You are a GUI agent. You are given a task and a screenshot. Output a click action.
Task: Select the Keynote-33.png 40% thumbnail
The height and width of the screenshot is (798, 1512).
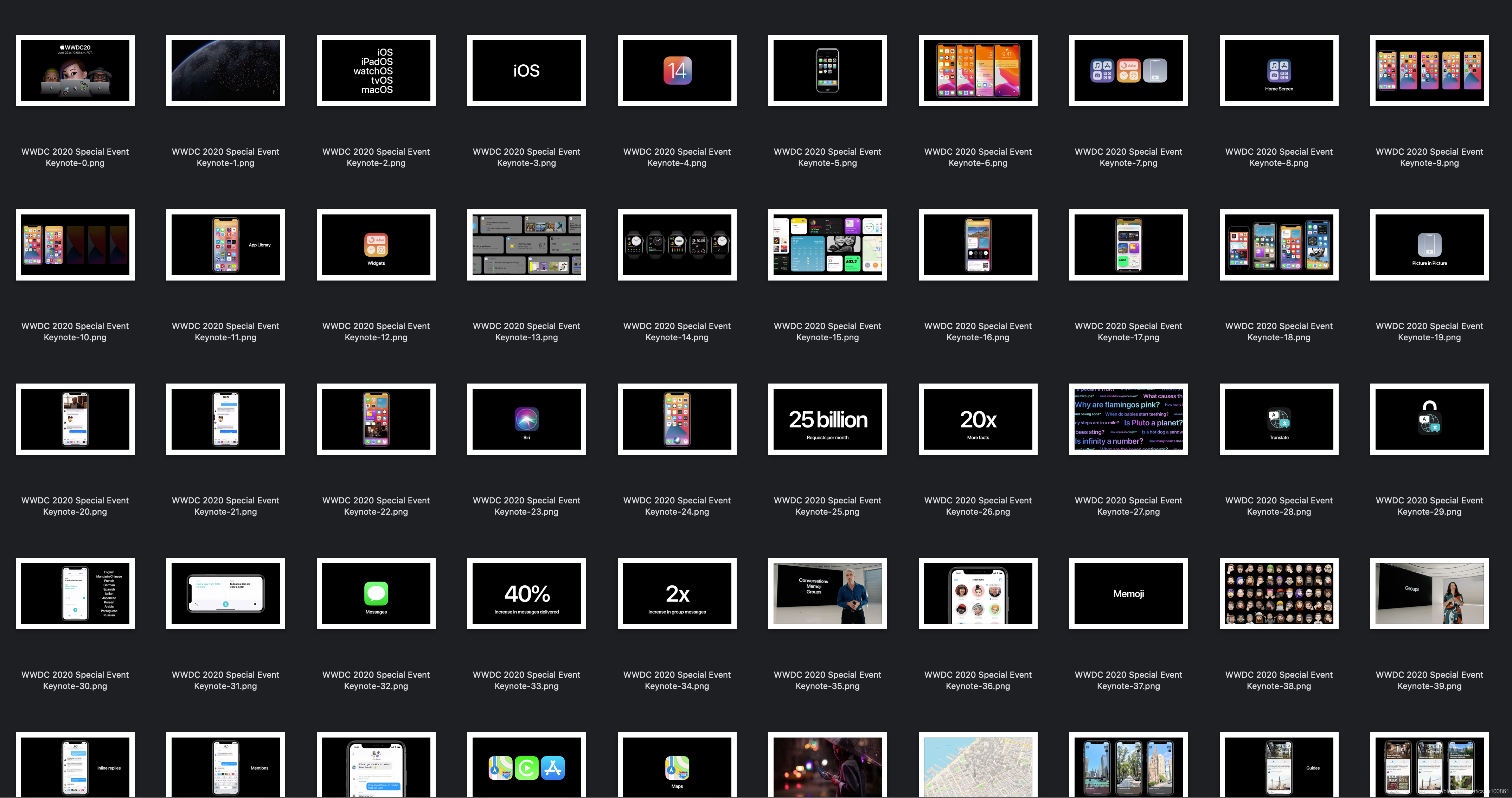[x=526, y=593]
